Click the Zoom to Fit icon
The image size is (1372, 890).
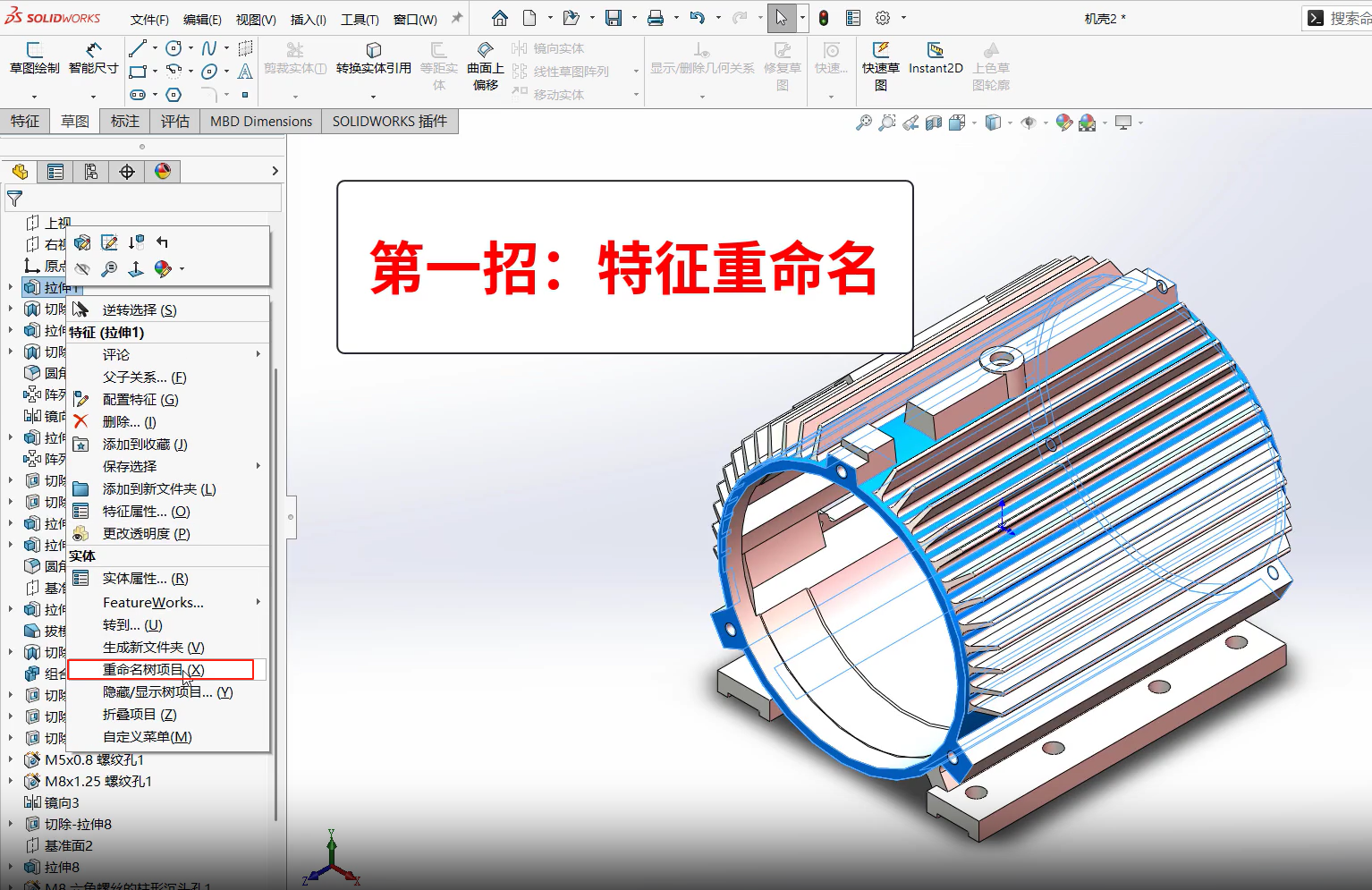(x=863, y=123)
